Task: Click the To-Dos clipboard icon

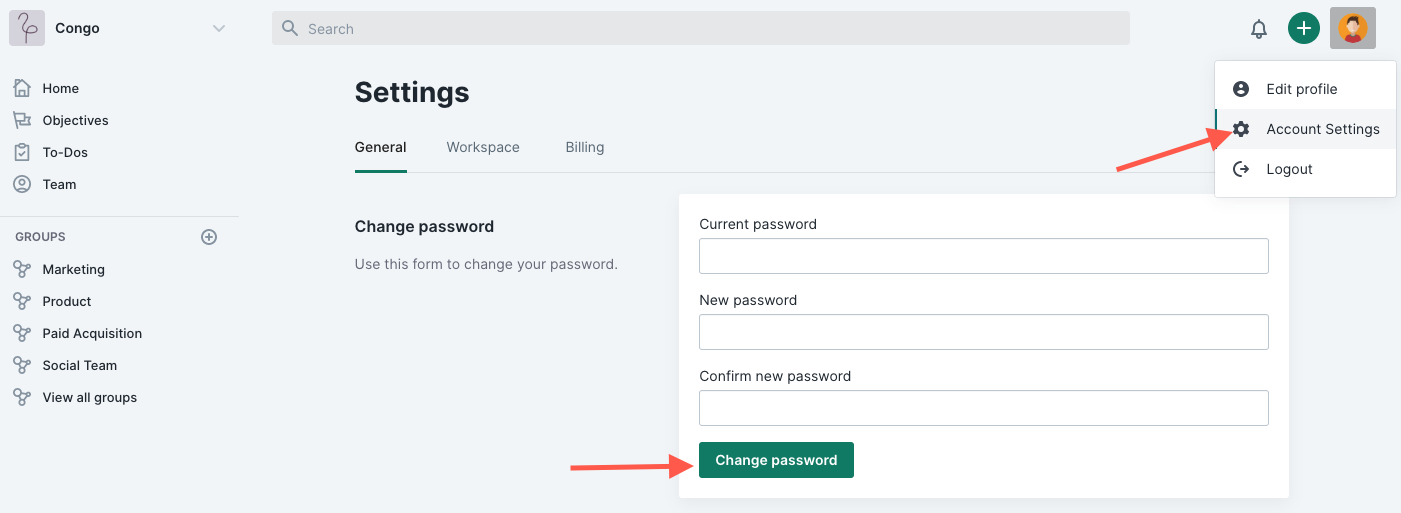Action: click(22, 152)
